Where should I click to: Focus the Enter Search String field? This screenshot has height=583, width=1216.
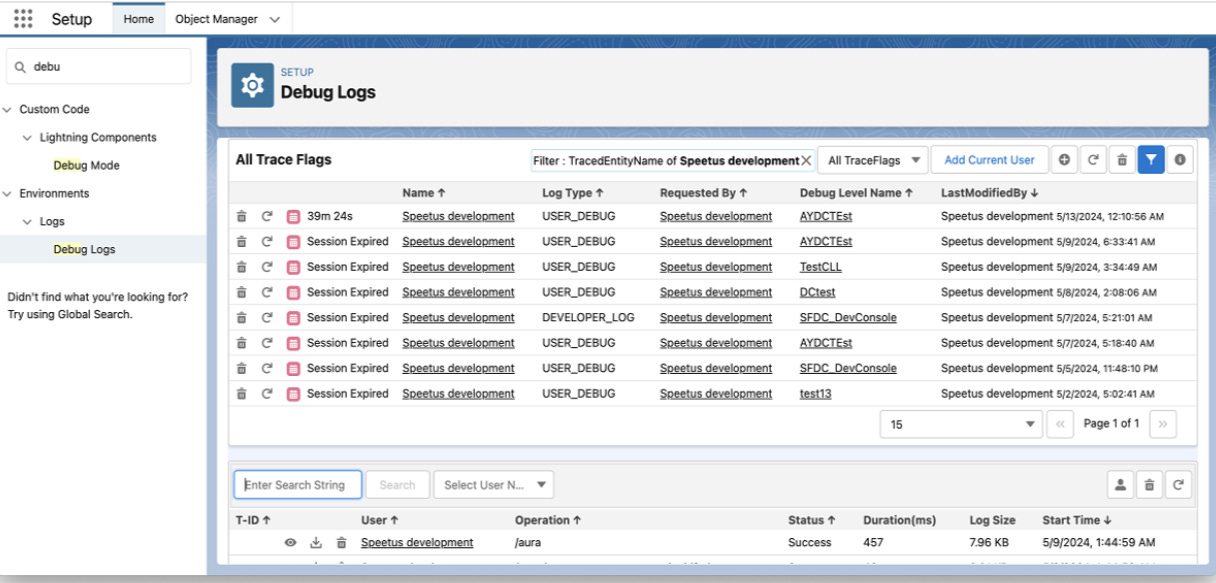point(298,485)
